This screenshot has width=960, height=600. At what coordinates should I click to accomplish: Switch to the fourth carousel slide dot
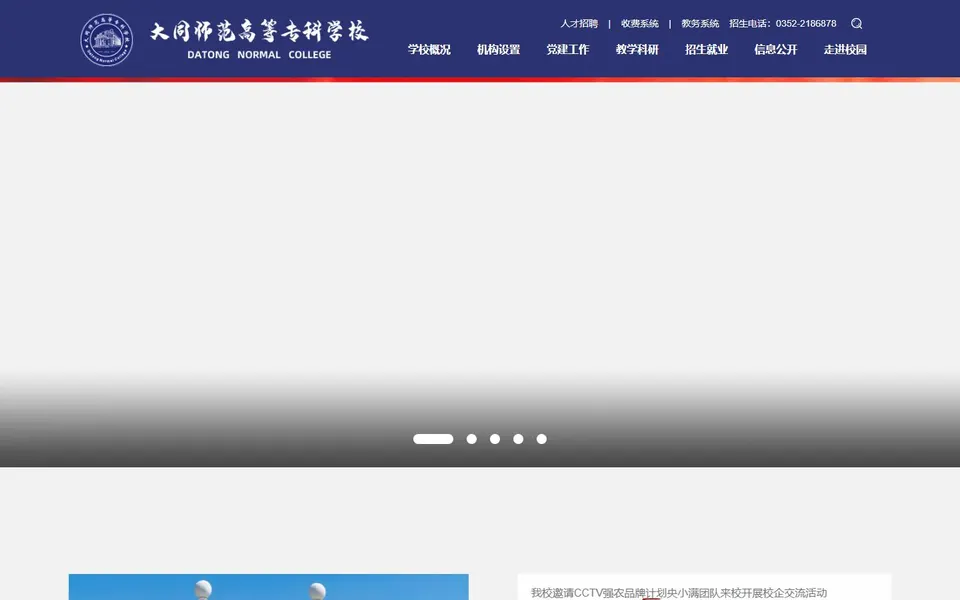tap(518, 439)
